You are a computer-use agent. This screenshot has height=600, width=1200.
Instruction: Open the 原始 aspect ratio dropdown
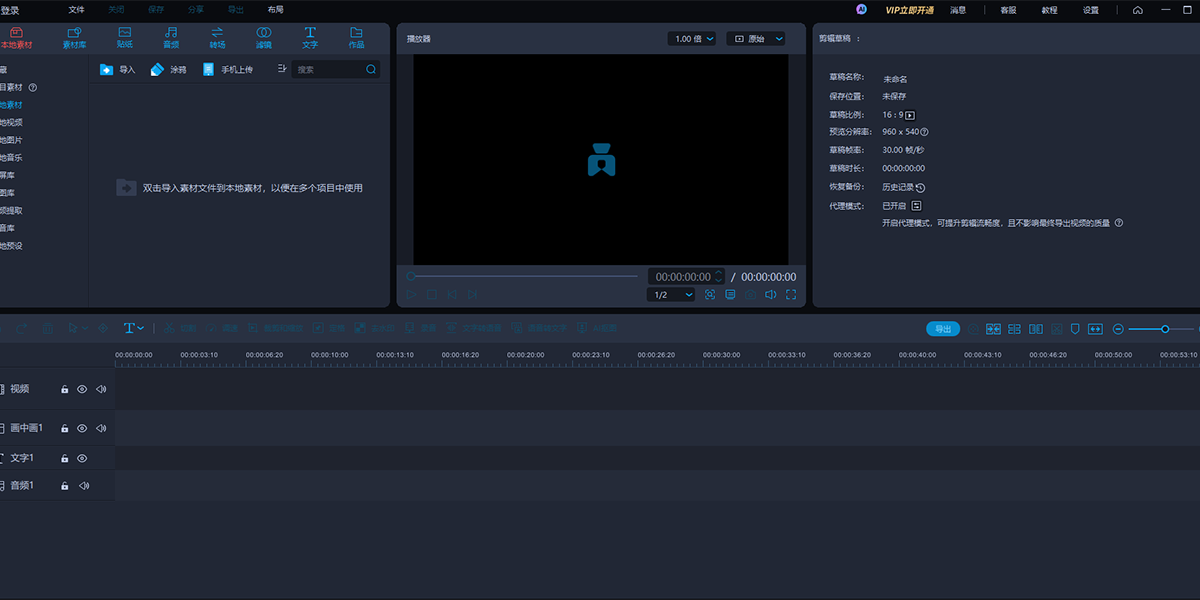756,39
